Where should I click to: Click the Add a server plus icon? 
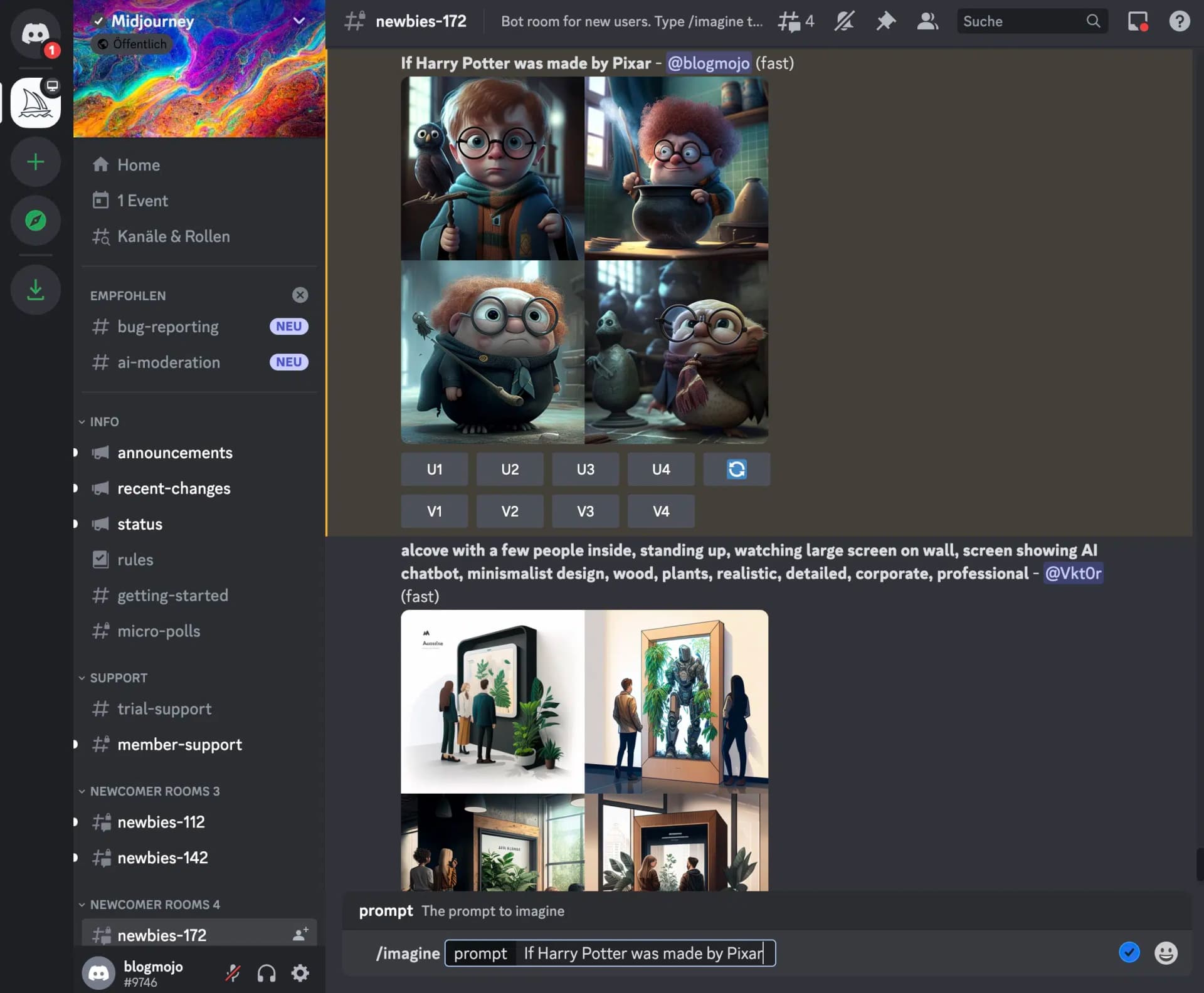point(36,162)
